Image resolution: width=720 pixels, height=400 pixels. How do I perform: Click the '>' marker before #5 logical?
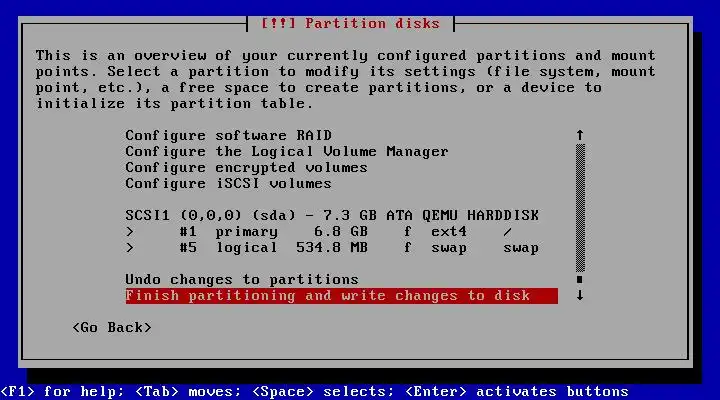[130, 248]
